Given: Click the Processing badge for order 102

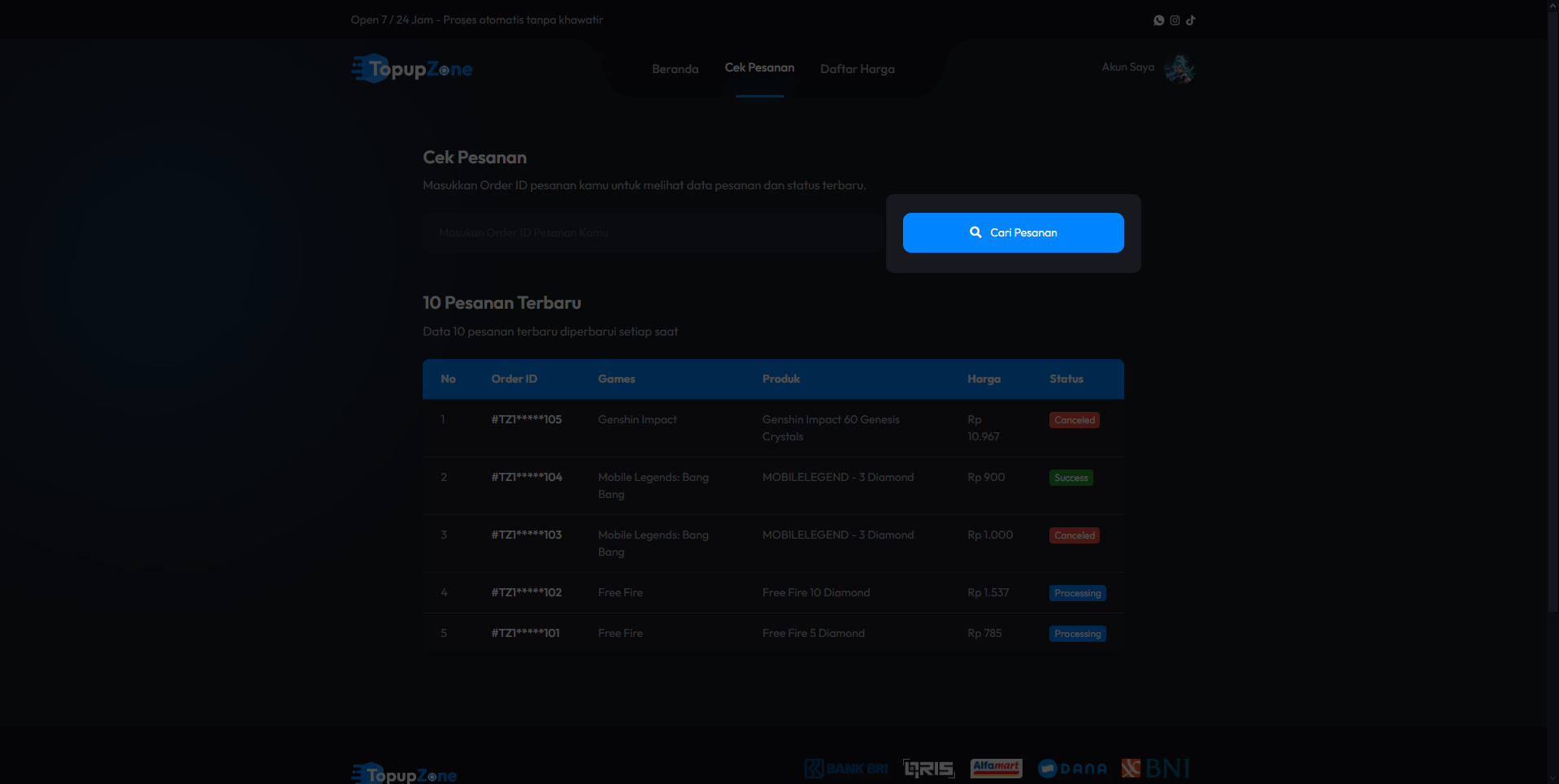Looking at the screenshot, I should (1078, 593).
